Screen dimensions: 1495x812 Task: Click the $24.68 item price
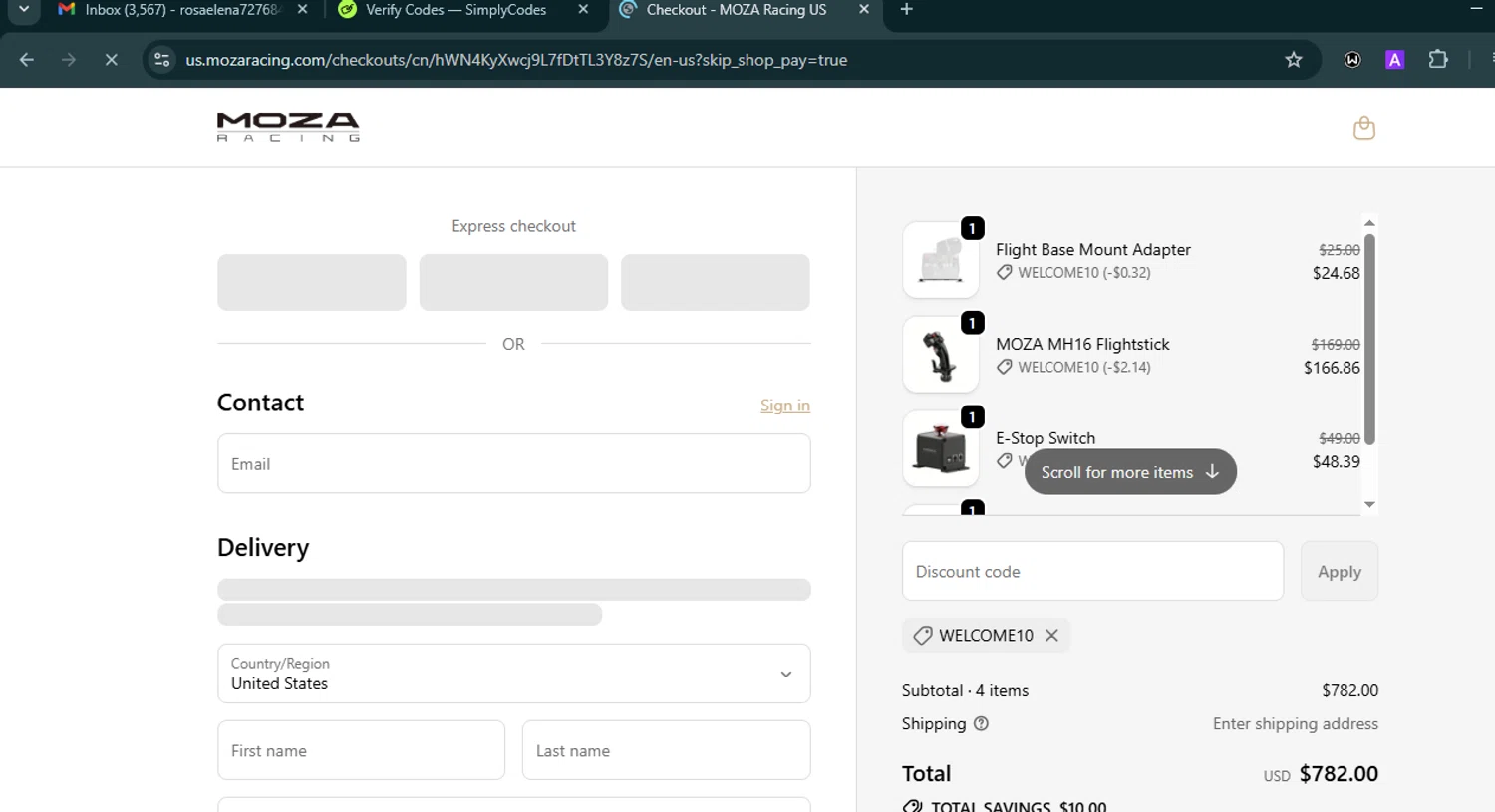click(x=1336, y=273)
